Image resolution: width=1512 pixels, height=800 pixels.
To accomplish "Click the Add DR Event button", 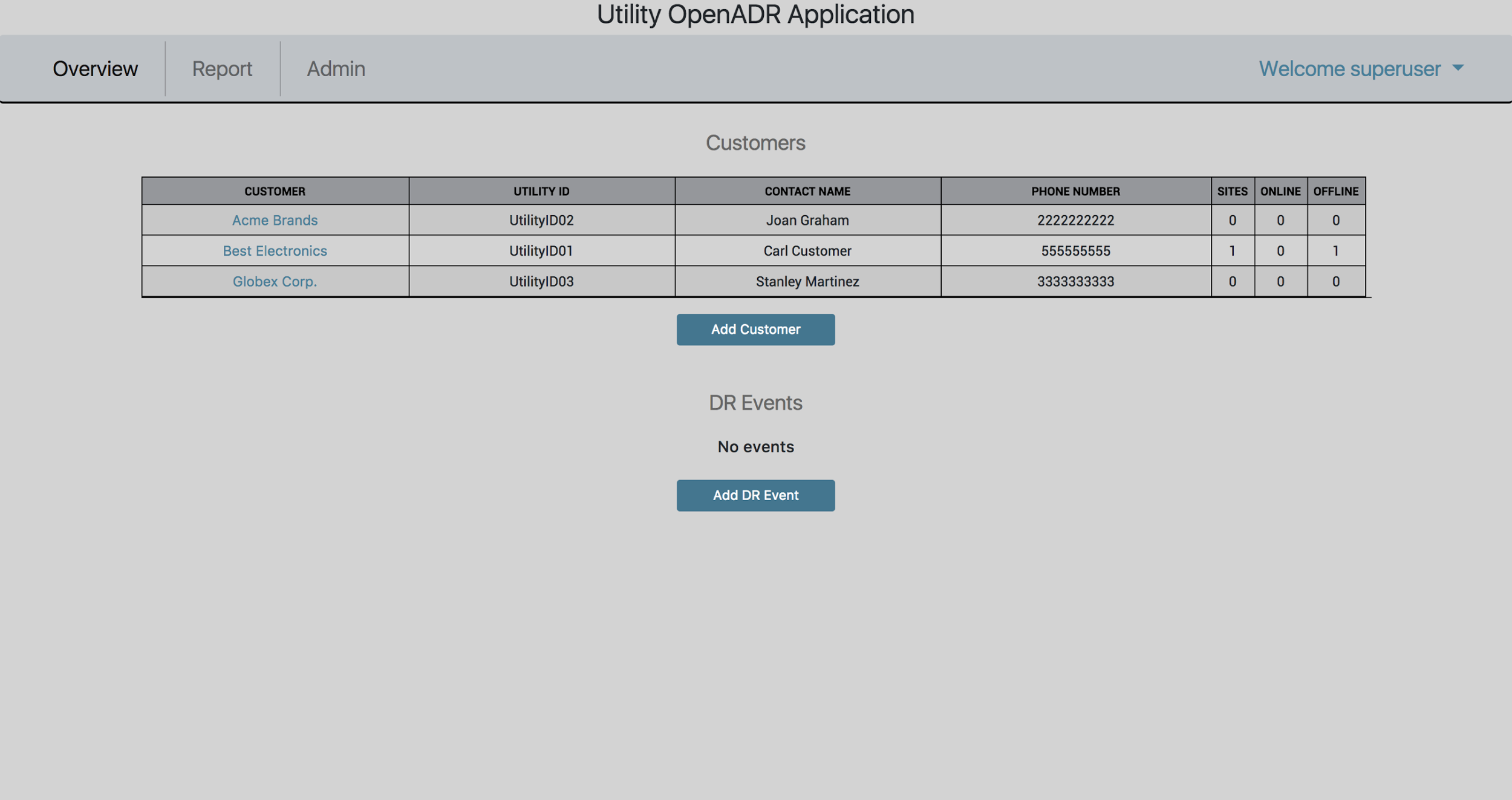I will (x=755, y=495).
